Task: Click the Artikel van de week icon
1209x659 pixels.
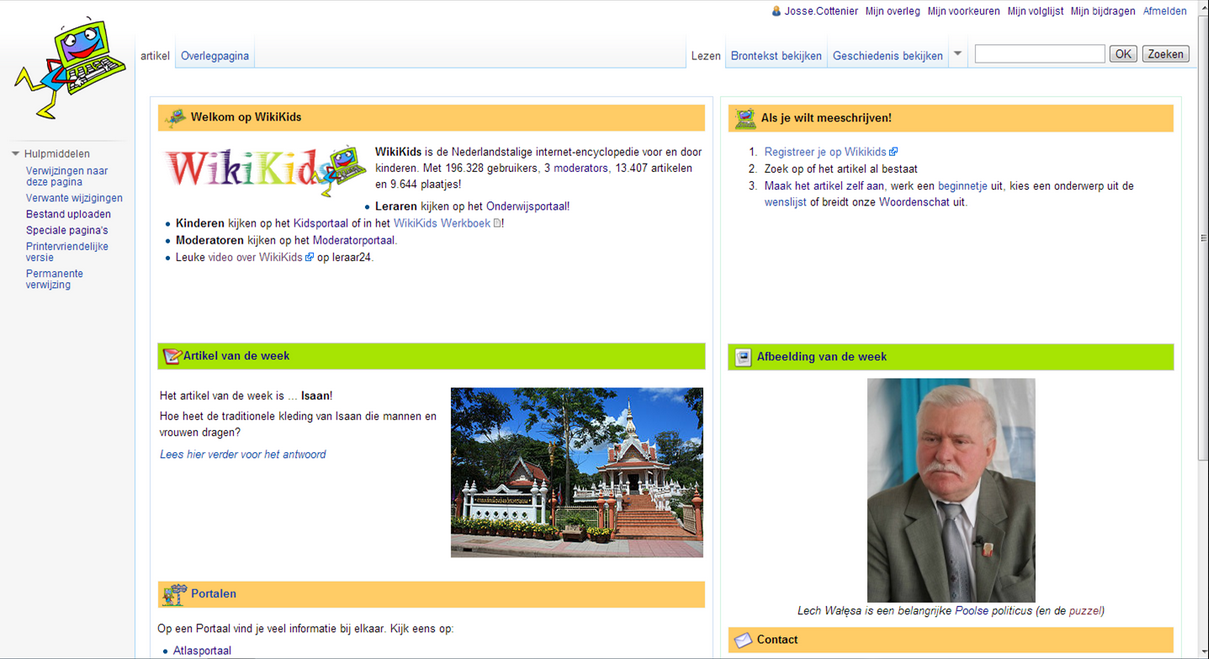Action: (x=171, y=356)
